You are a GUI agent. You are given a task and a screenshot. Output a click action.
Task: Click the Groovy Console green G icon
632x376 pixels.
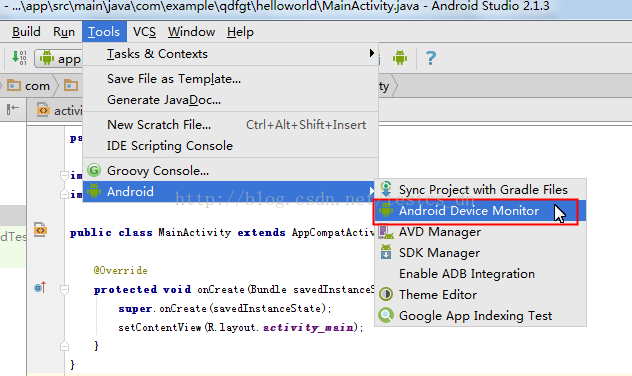tap(94, 170)
